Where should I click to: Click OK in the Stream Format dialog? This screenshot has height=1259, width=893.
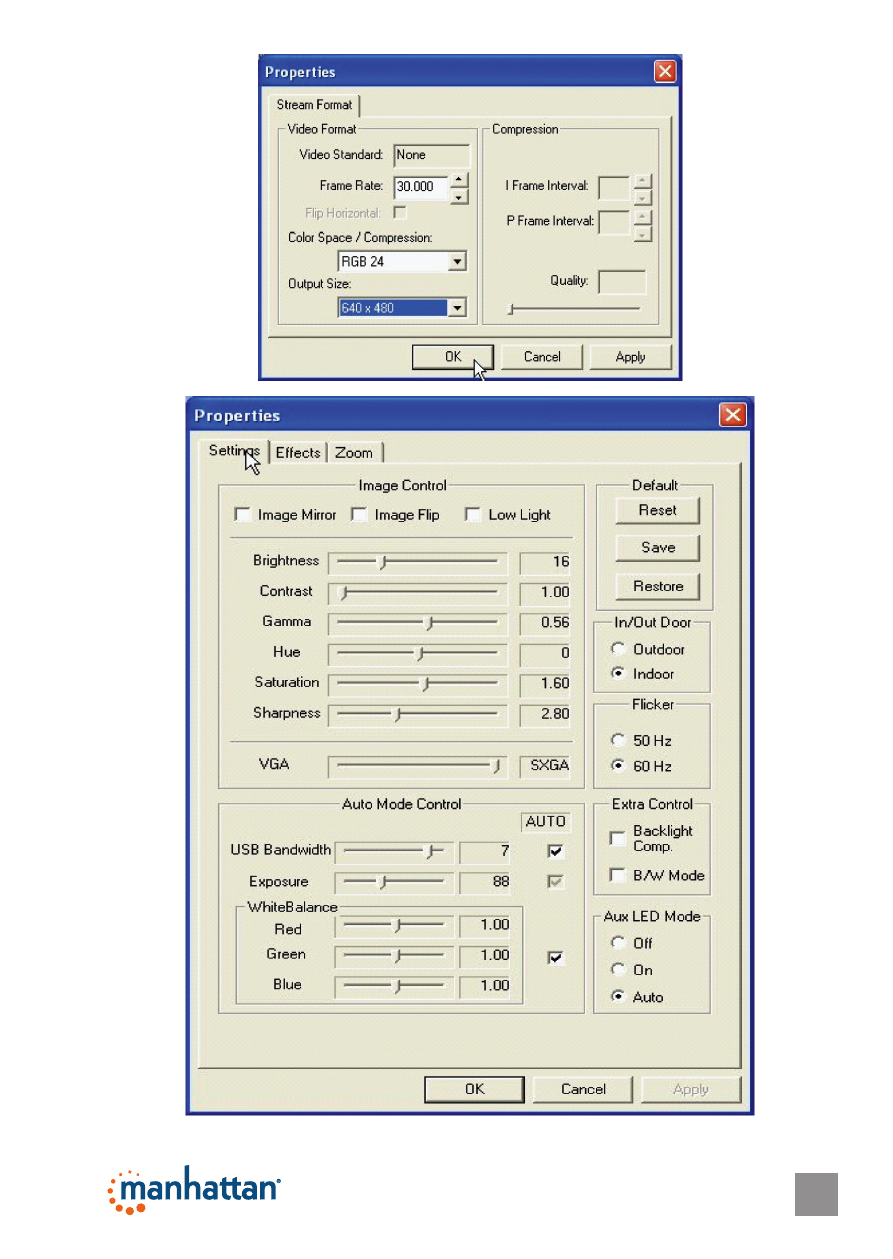pyautogui.click(x=453, y=357)
